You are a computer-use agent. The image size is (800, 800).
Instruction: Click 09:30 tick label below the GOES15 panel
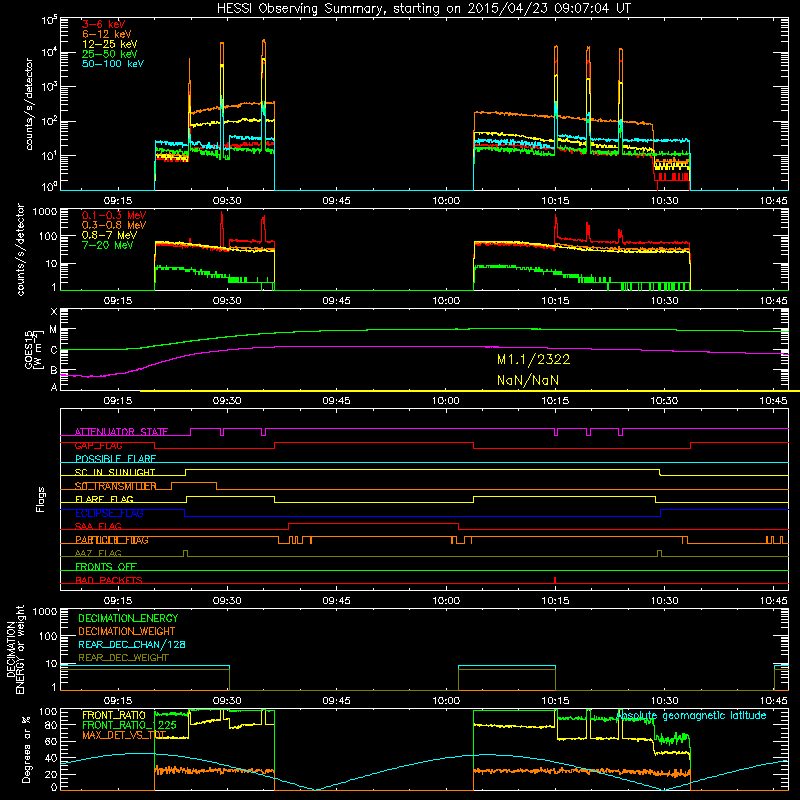coord(227,401)
